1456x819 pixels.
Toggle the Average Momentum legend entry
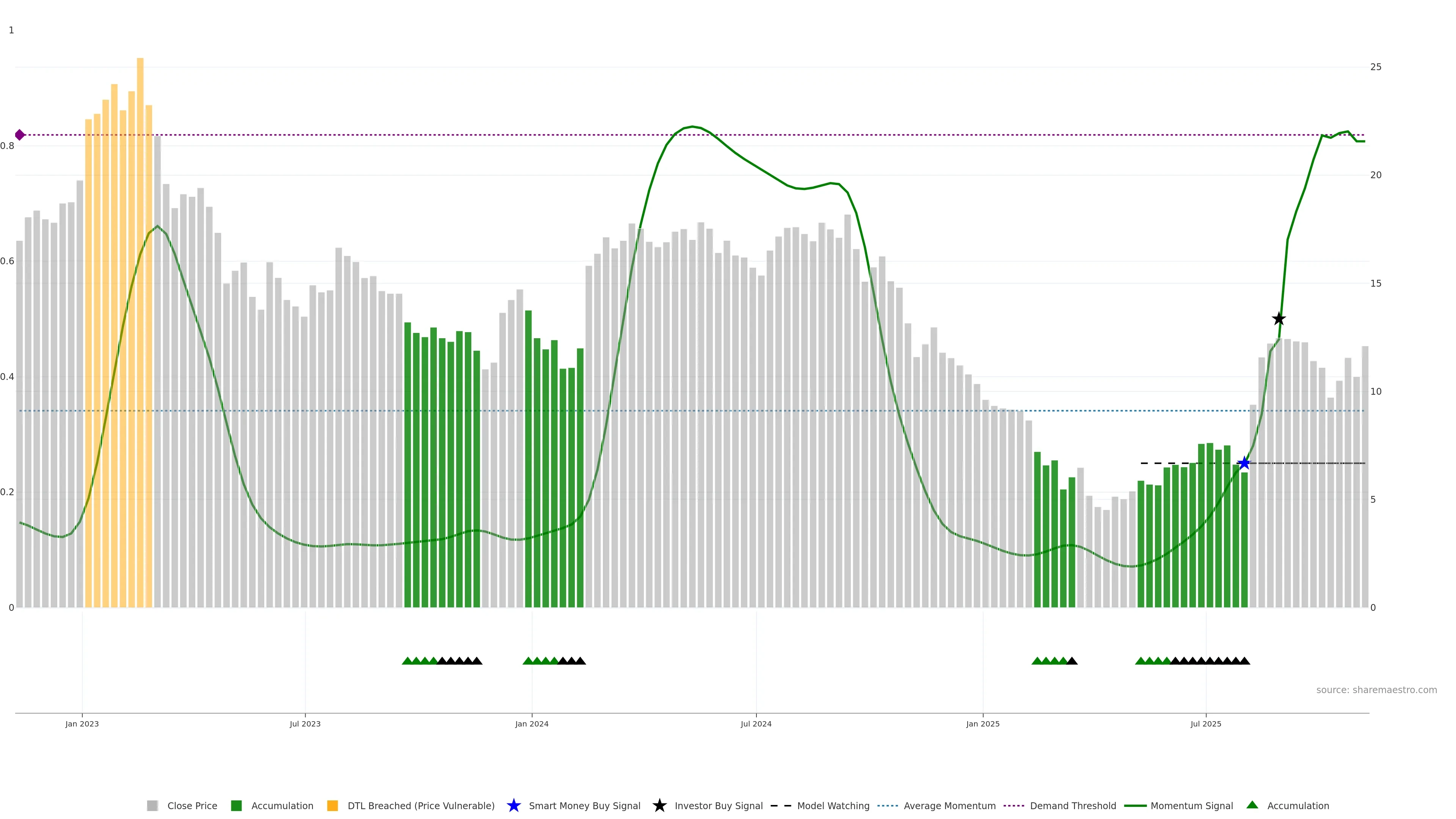[x=949, y=805]
